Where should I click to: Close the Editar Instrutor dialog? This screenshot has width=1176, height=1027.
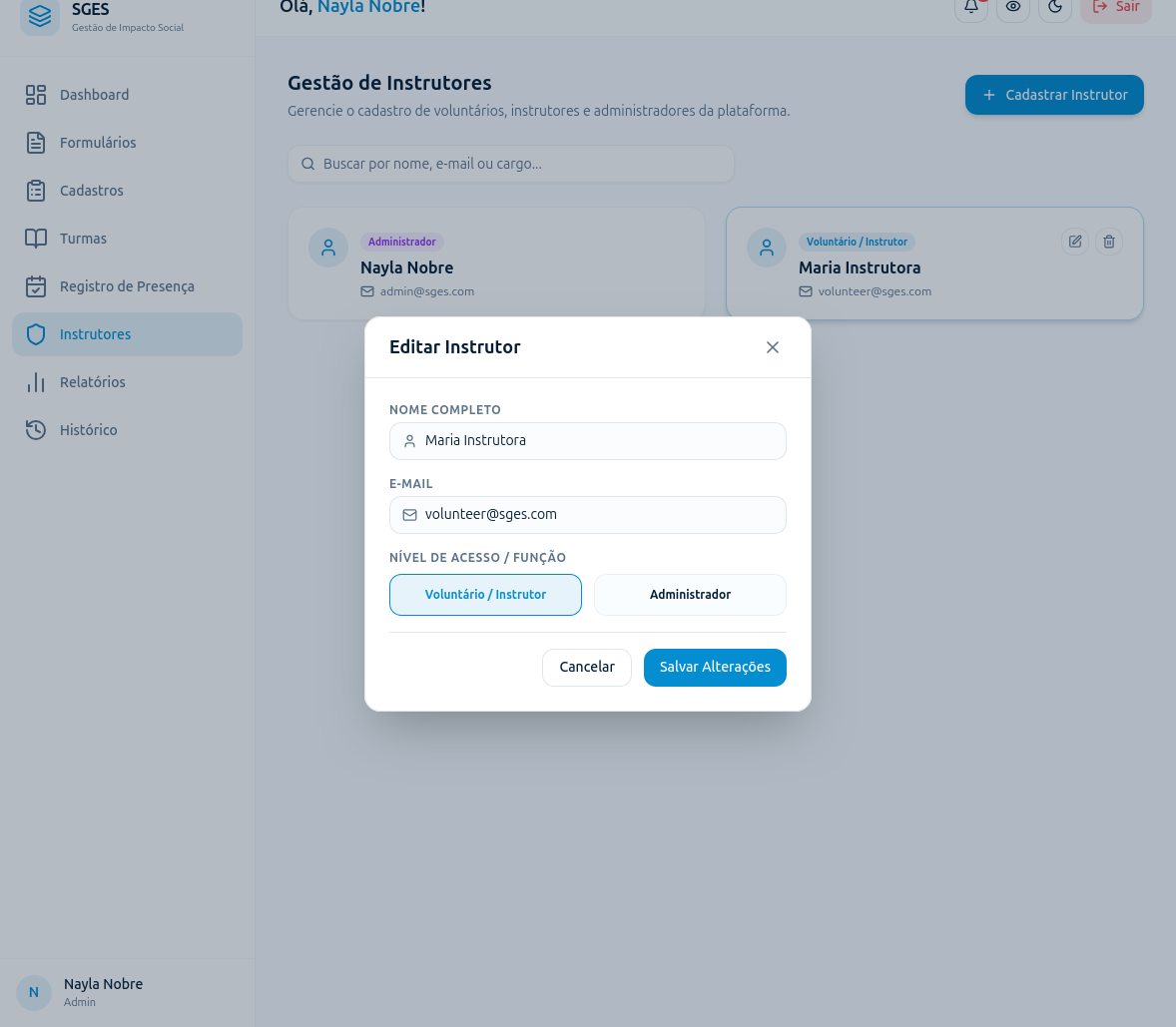773,347
